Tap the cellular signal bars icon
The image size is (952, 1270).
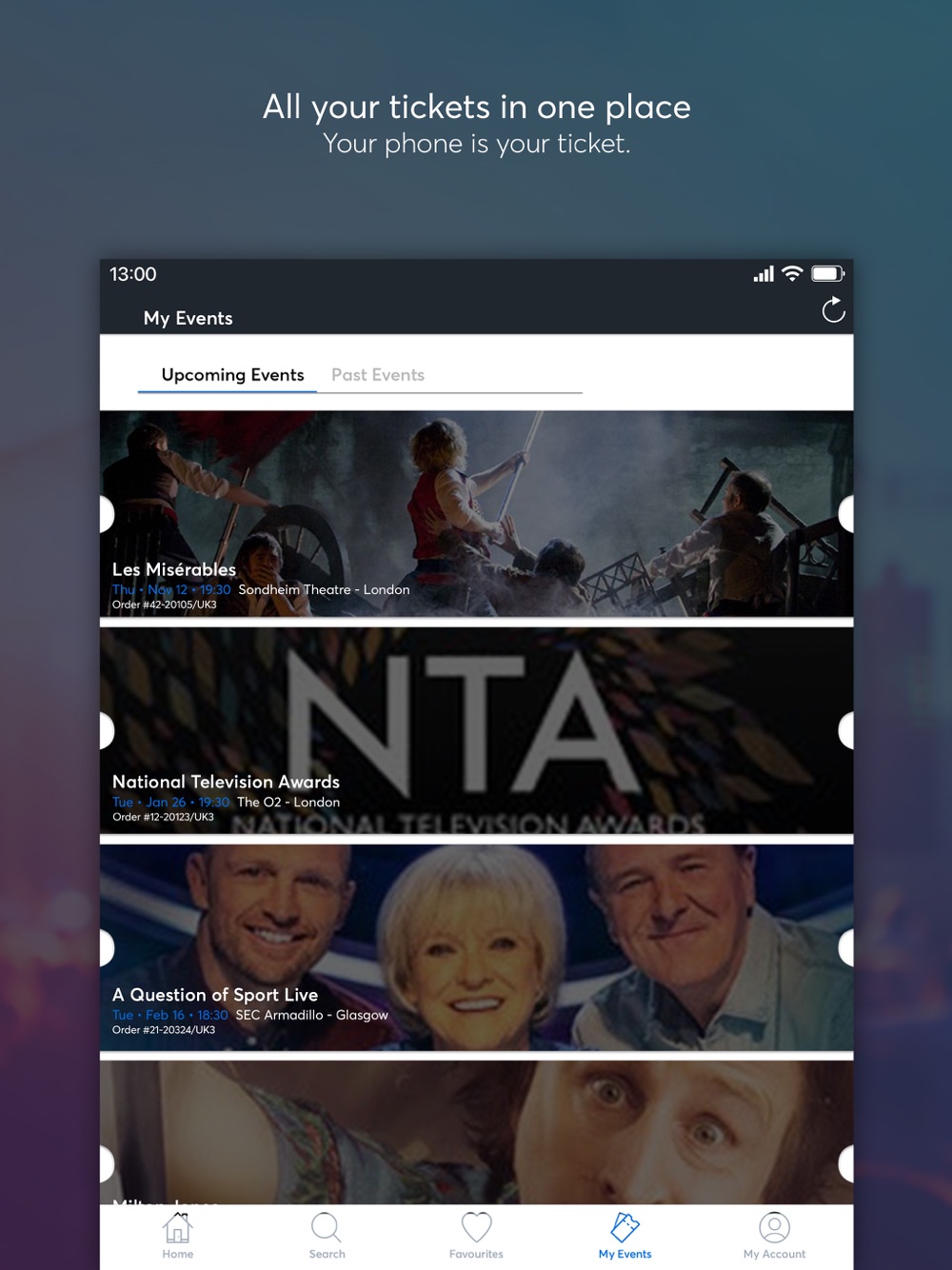click(x=764, y=274)
